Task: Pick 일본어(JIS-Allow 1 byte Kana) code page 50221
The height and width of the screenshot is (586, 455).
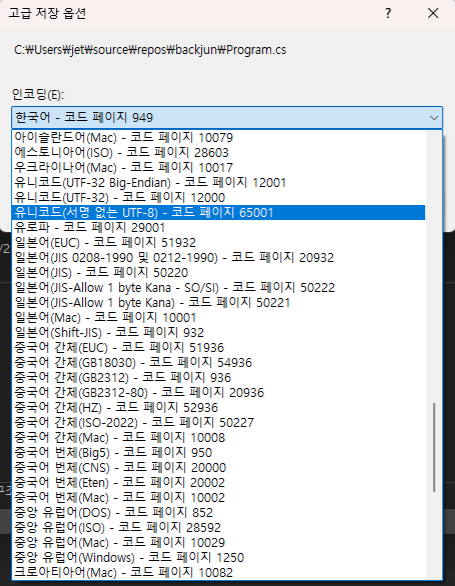Action: [x=218, y=302]
